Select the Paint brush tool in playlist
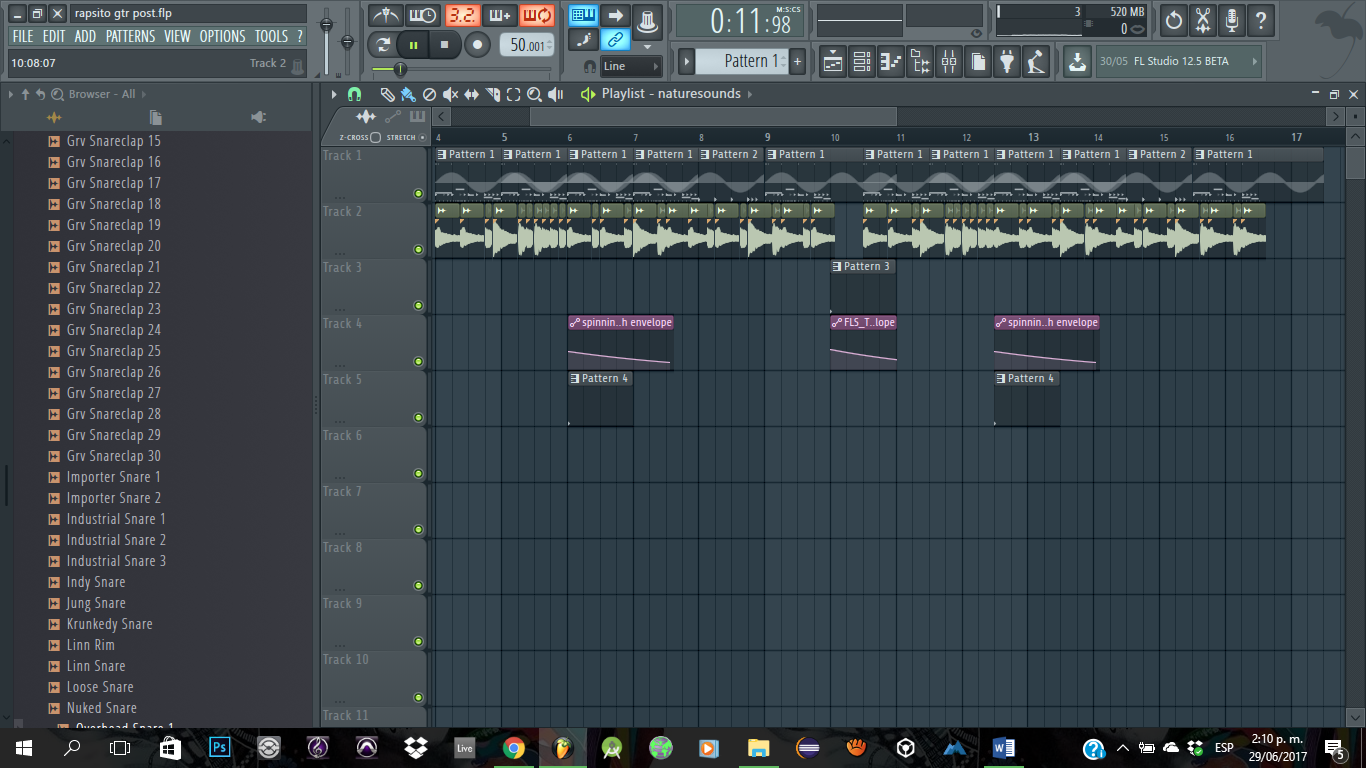The width and height of the screenshot is (1366, 768). click(x=407, y=94)
